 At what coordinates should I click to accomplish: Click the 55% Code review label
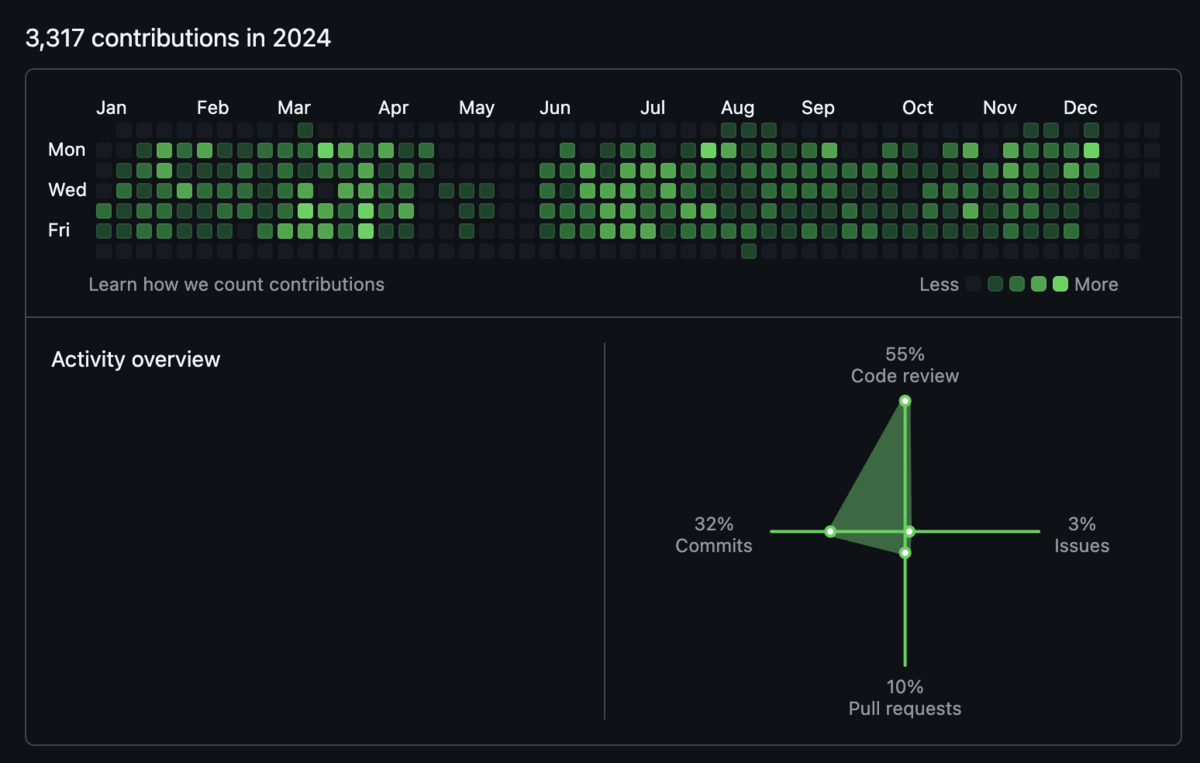point(905,365)
